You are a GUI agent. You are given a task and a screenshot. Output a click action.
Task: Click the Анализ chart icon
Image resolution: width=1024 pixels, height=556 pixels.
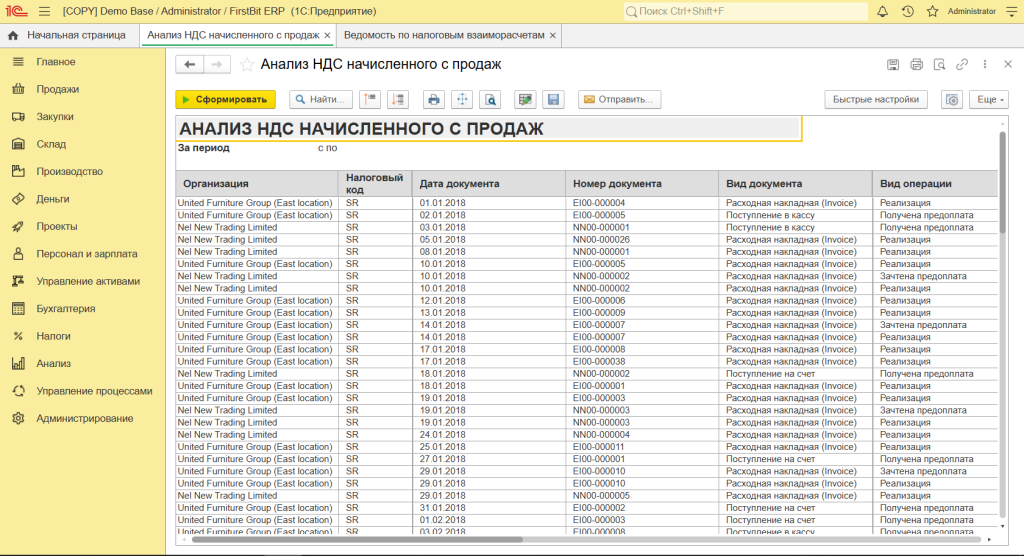18,363
